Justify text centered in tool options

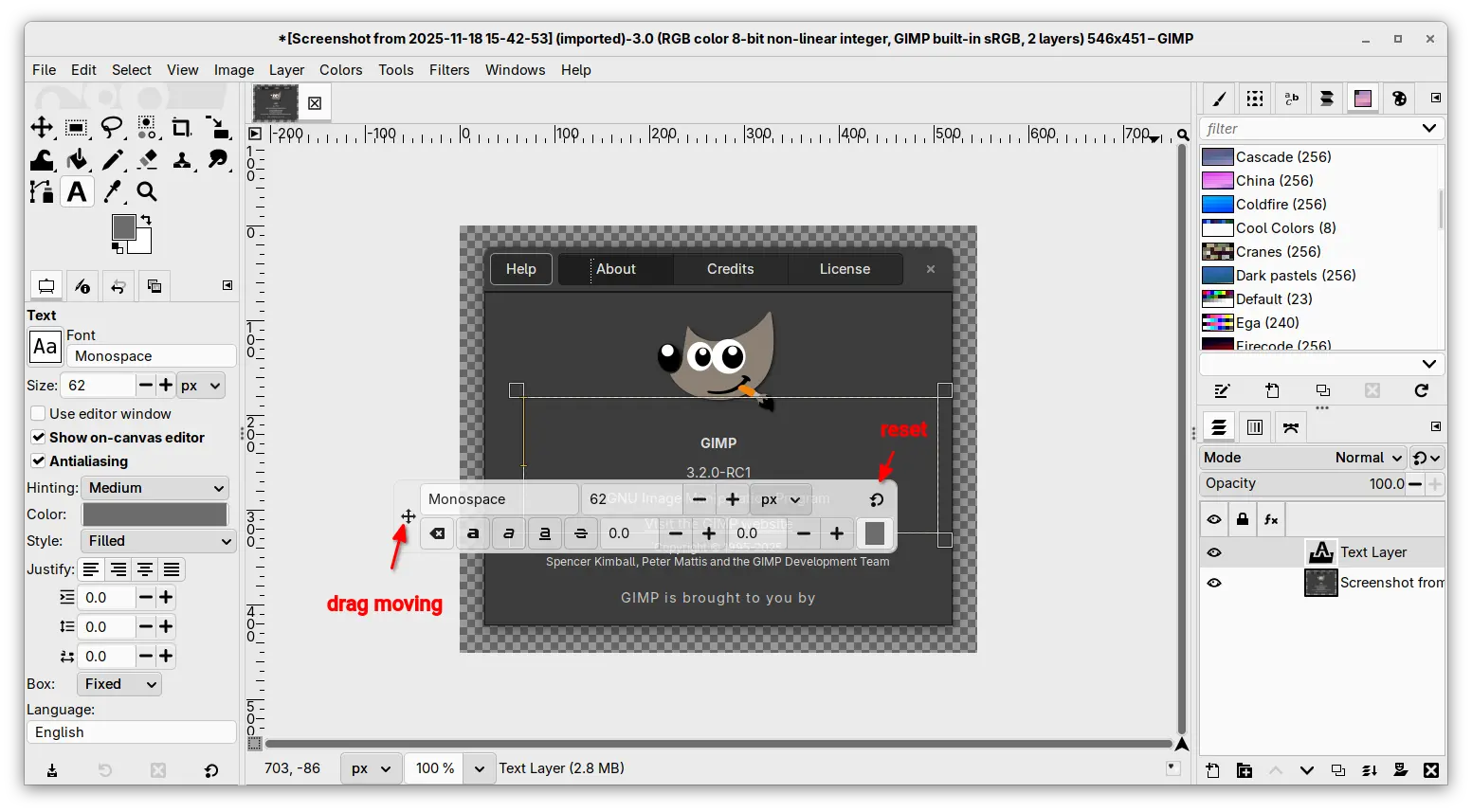coord(145,569)
